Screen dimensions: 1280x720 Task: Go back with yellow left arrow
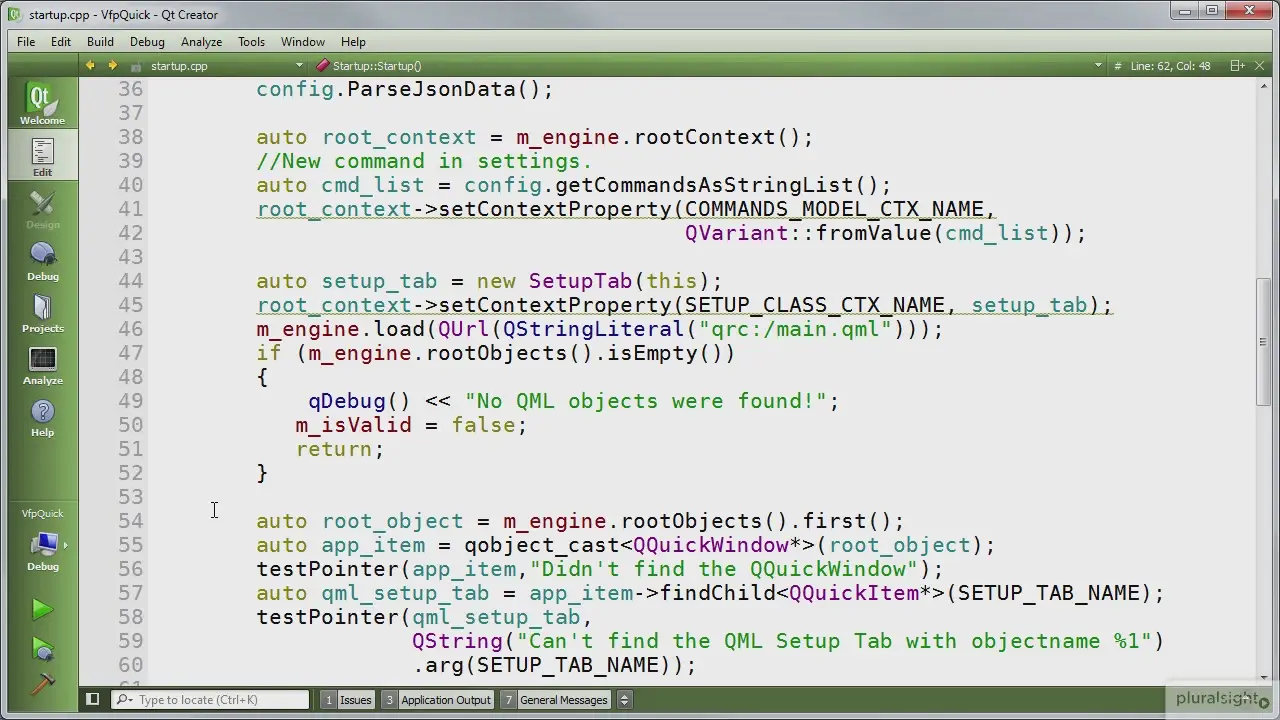coord(90,66)
